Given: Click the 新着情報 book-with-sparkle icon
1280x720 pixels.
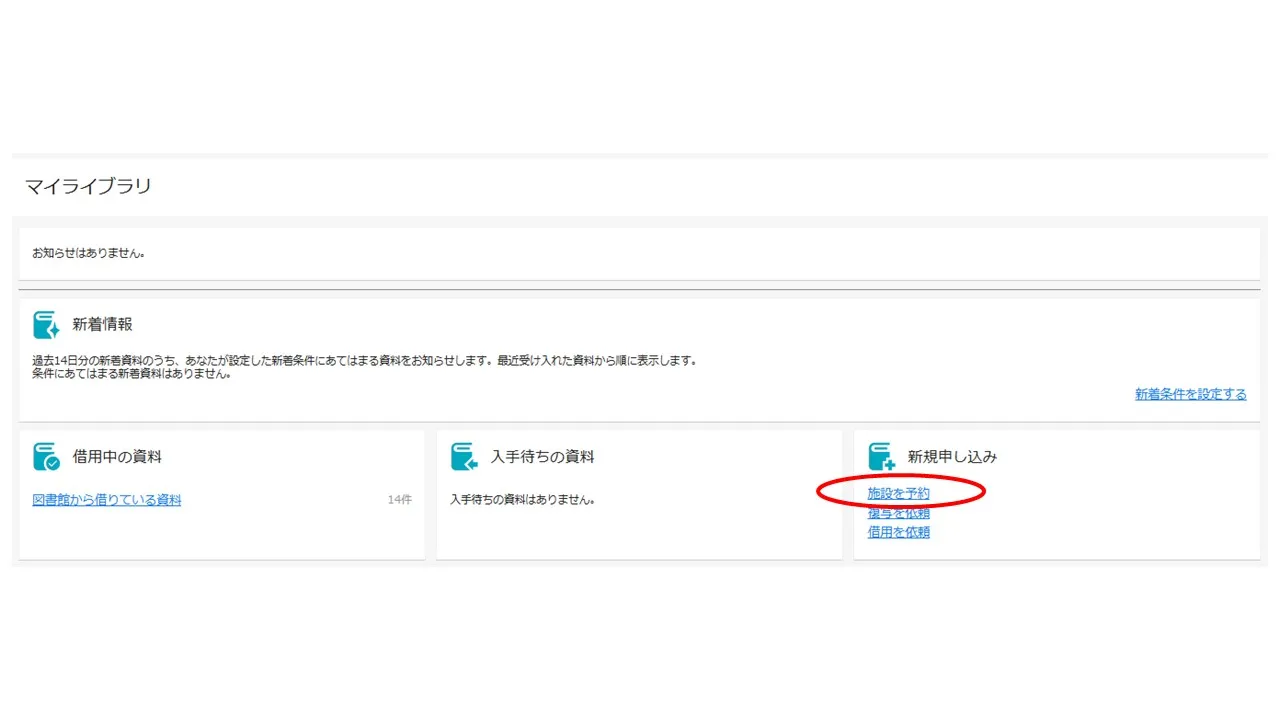Looking at the screenshot, I should [x=46, y=325].
